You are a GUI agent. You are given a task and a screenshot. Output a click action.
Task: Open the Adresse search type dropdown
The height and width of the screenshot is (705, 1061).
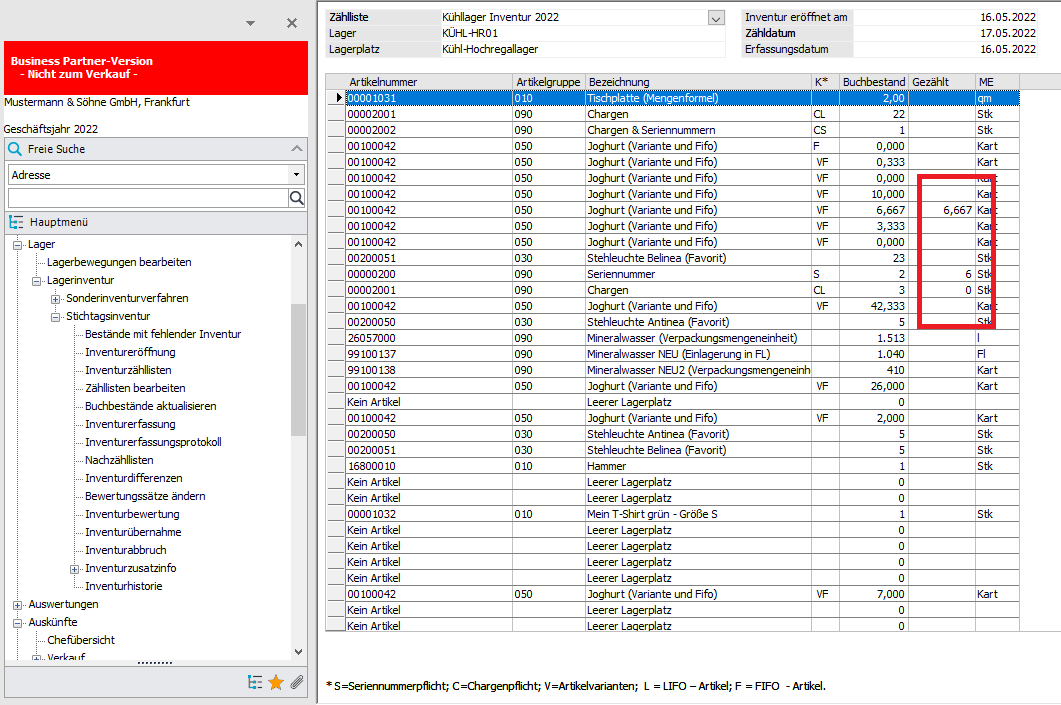pos(296,175)
